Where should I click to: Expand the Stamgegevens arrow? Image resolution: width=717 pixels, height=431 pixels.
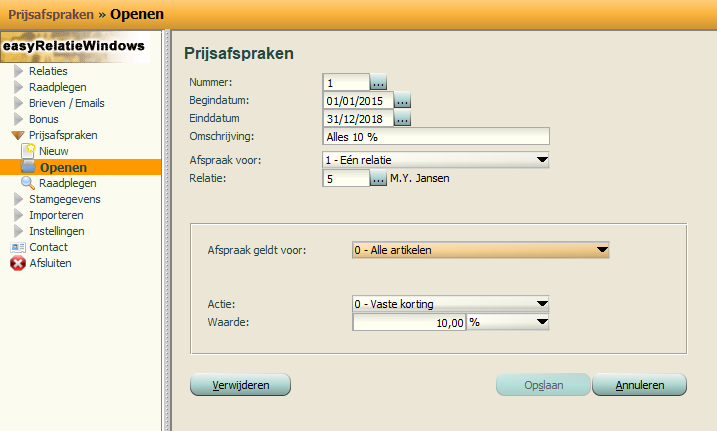[x=18, y=199]
